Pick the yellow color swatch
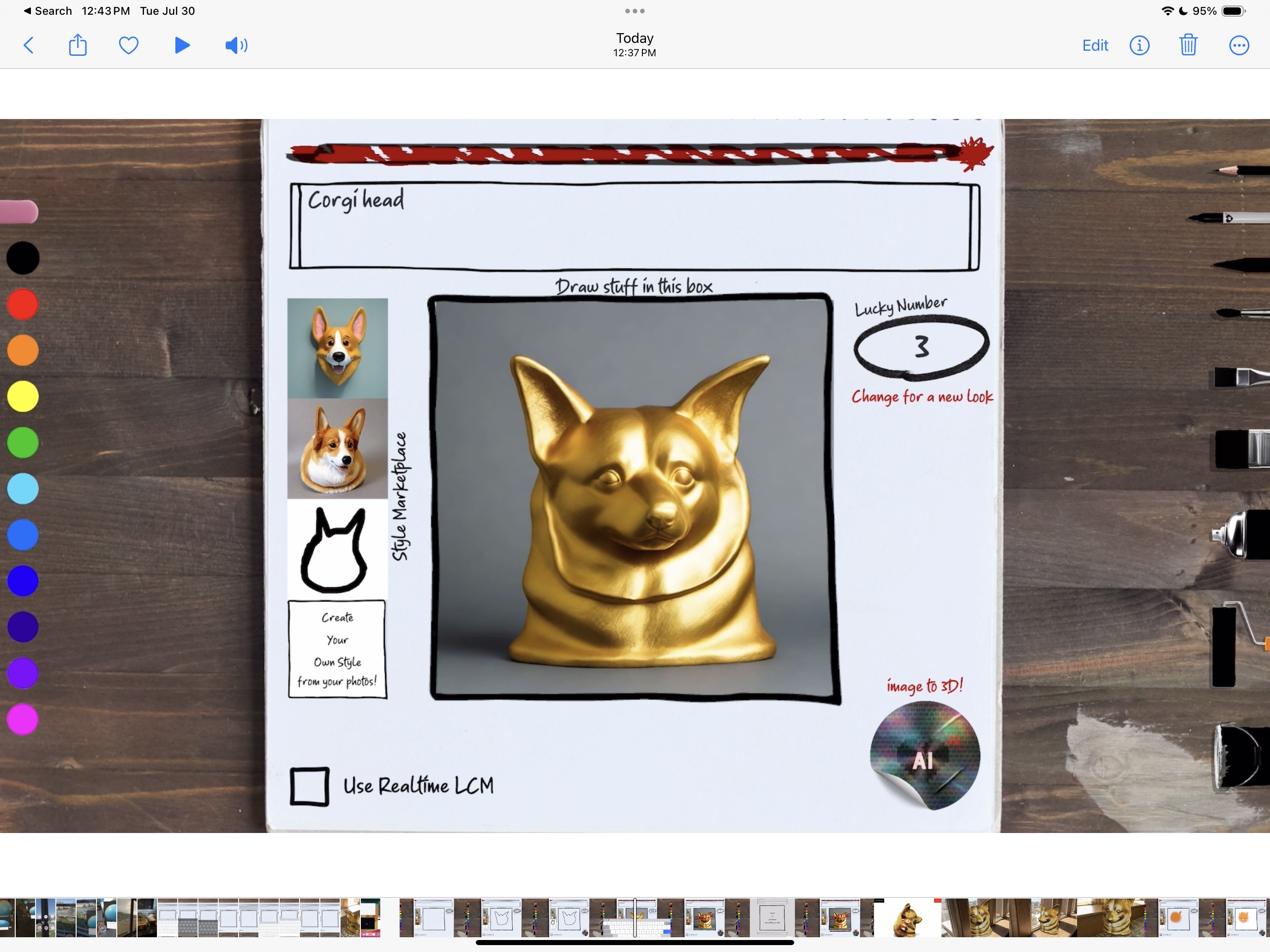This screenshot has width=1270, height=952. point(23,397)
